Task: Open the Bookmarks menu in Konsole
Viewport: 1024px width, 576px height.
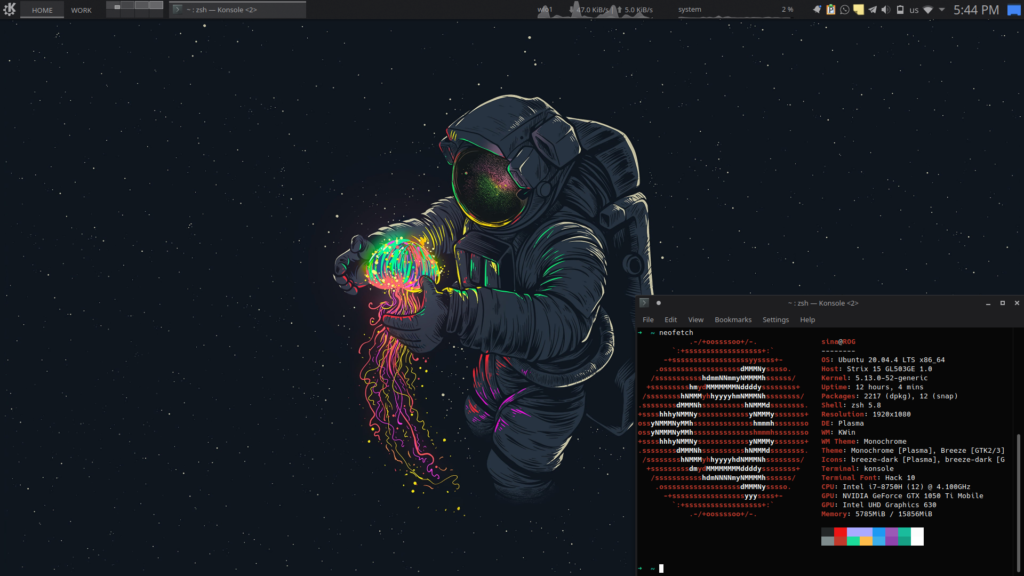Action: point(733,320)
